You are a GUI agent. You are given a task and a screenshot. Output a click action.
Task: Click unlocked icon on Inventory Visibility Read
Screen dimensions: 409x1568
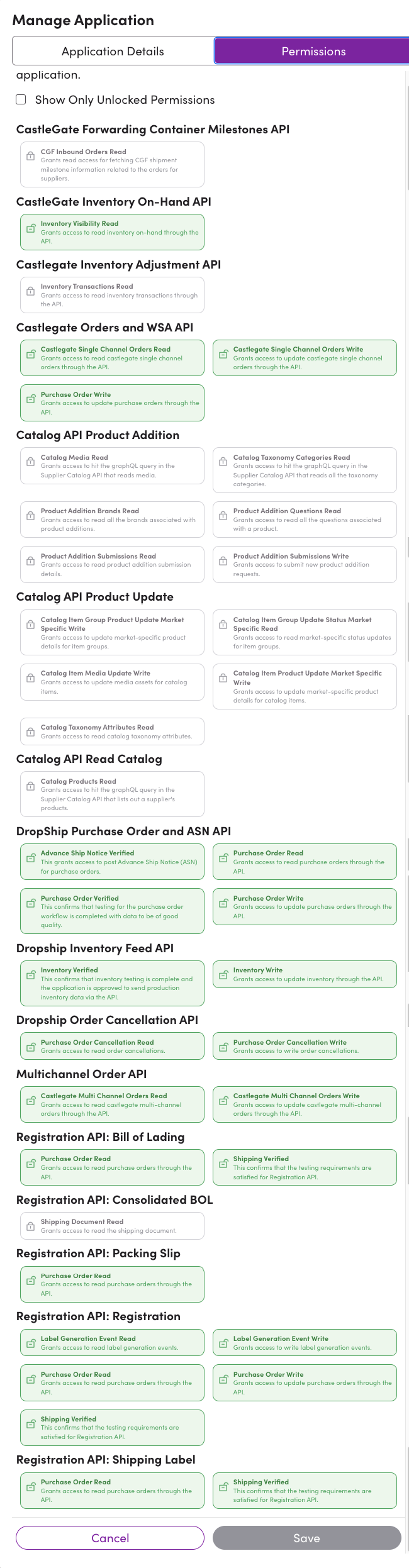pyautogui.click(x=30, y=228)
